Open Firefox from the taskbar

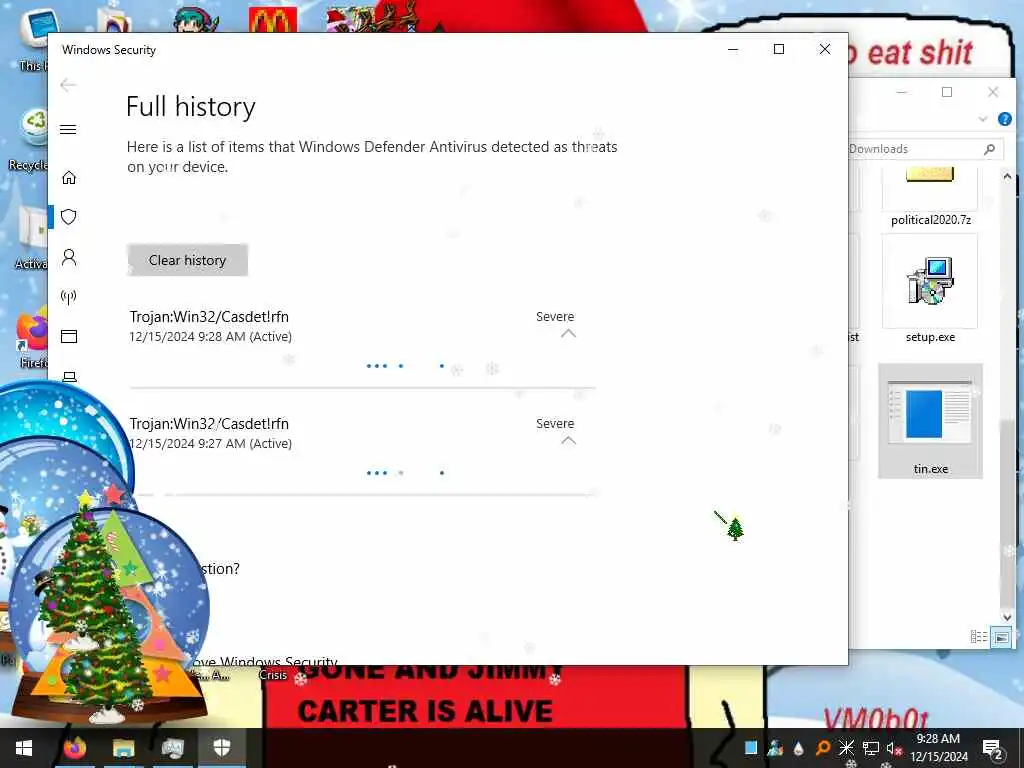pos(74,748)
